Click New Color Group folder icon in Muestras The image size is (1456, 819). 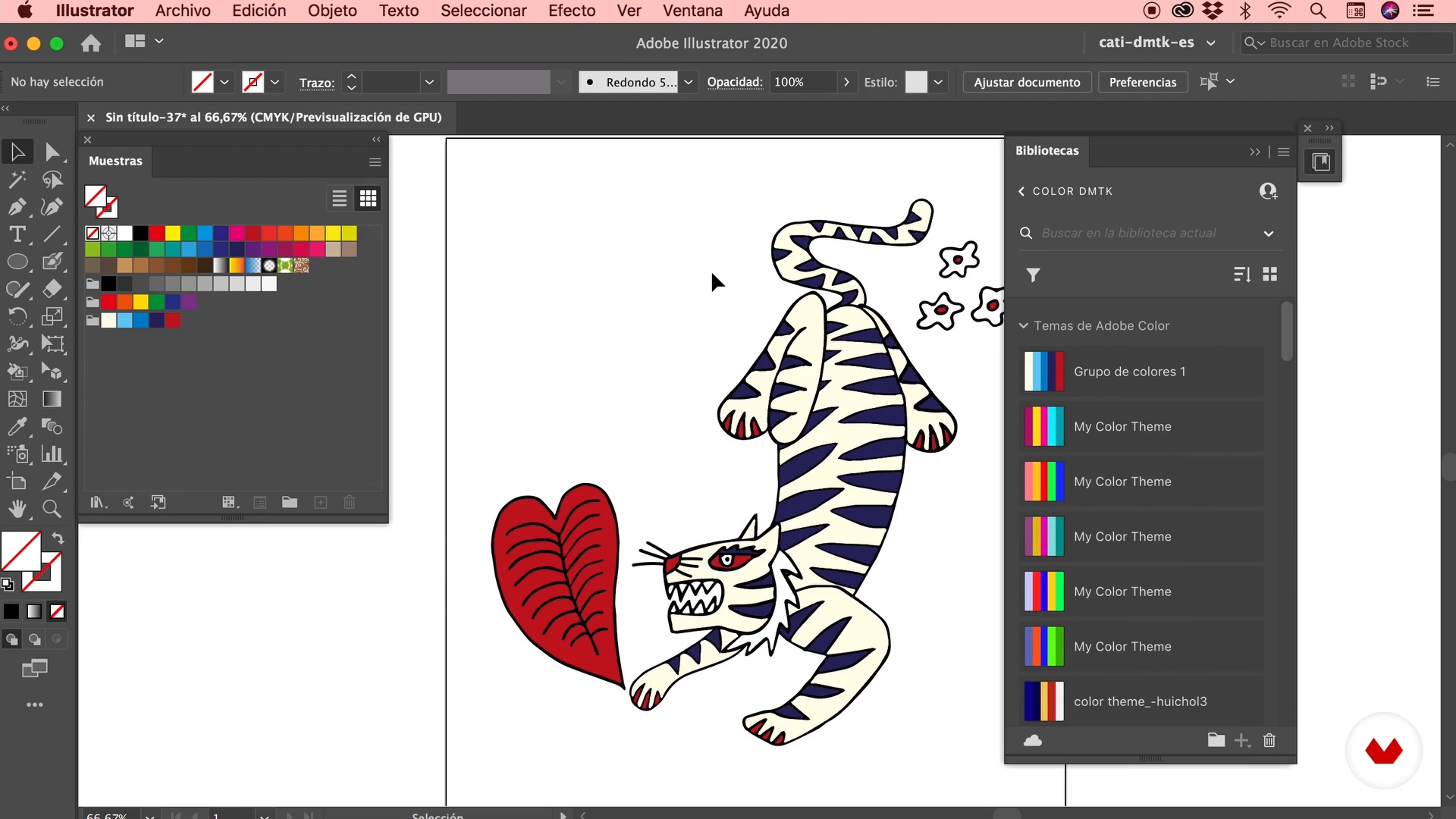pyautogui.click(x=290, y=502)
